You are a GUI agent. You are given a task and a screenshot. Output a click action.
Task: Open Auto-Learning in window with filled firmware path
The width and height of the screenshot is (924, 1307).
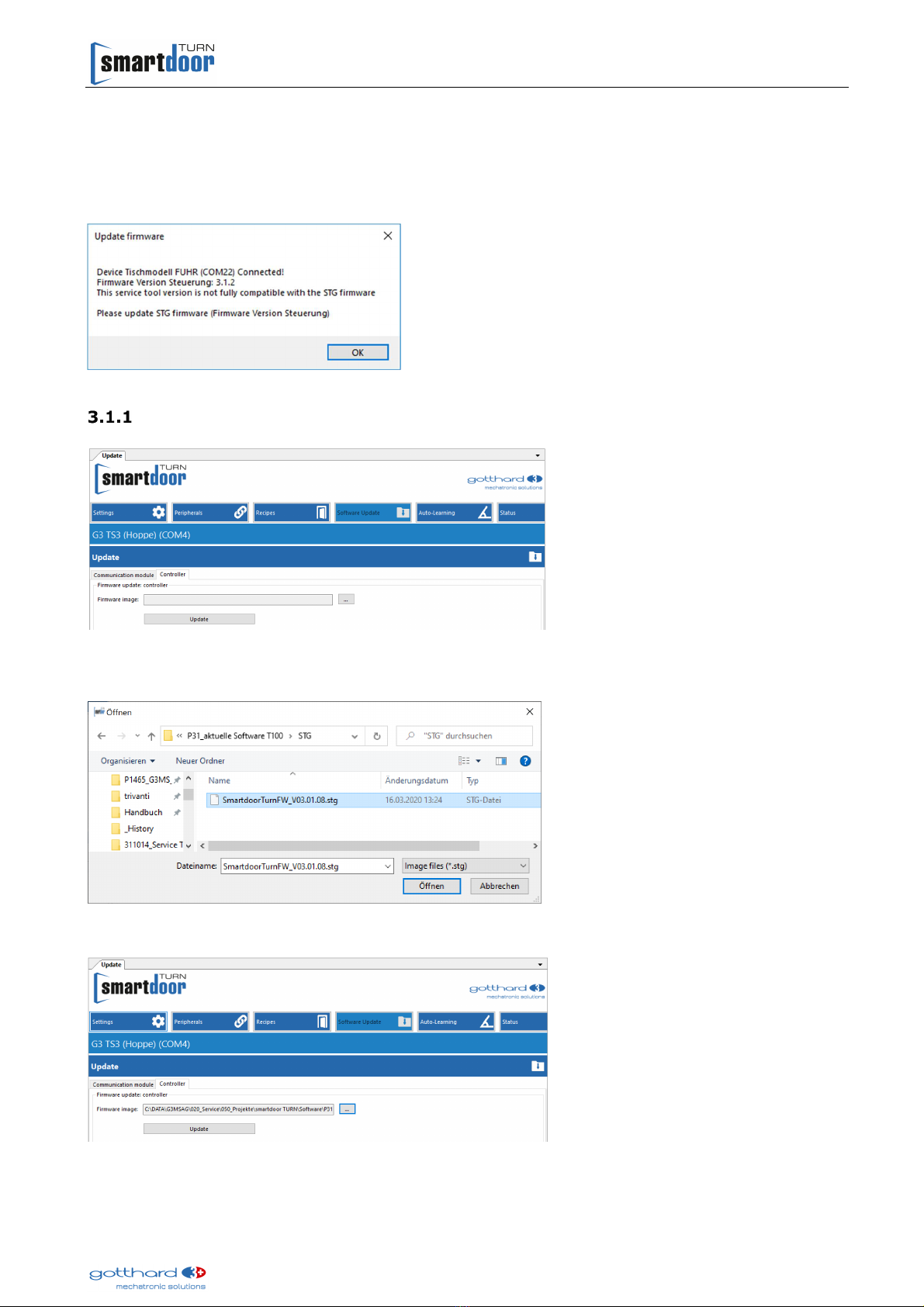coord(457,1022)
